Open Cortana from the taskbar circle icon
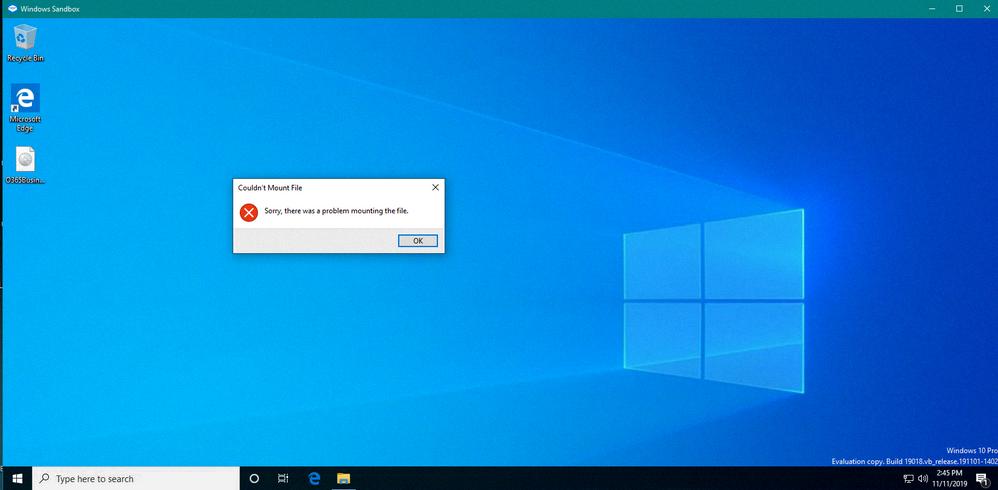Viewport: 998px width, 490px height. click(x=254, y=479)
